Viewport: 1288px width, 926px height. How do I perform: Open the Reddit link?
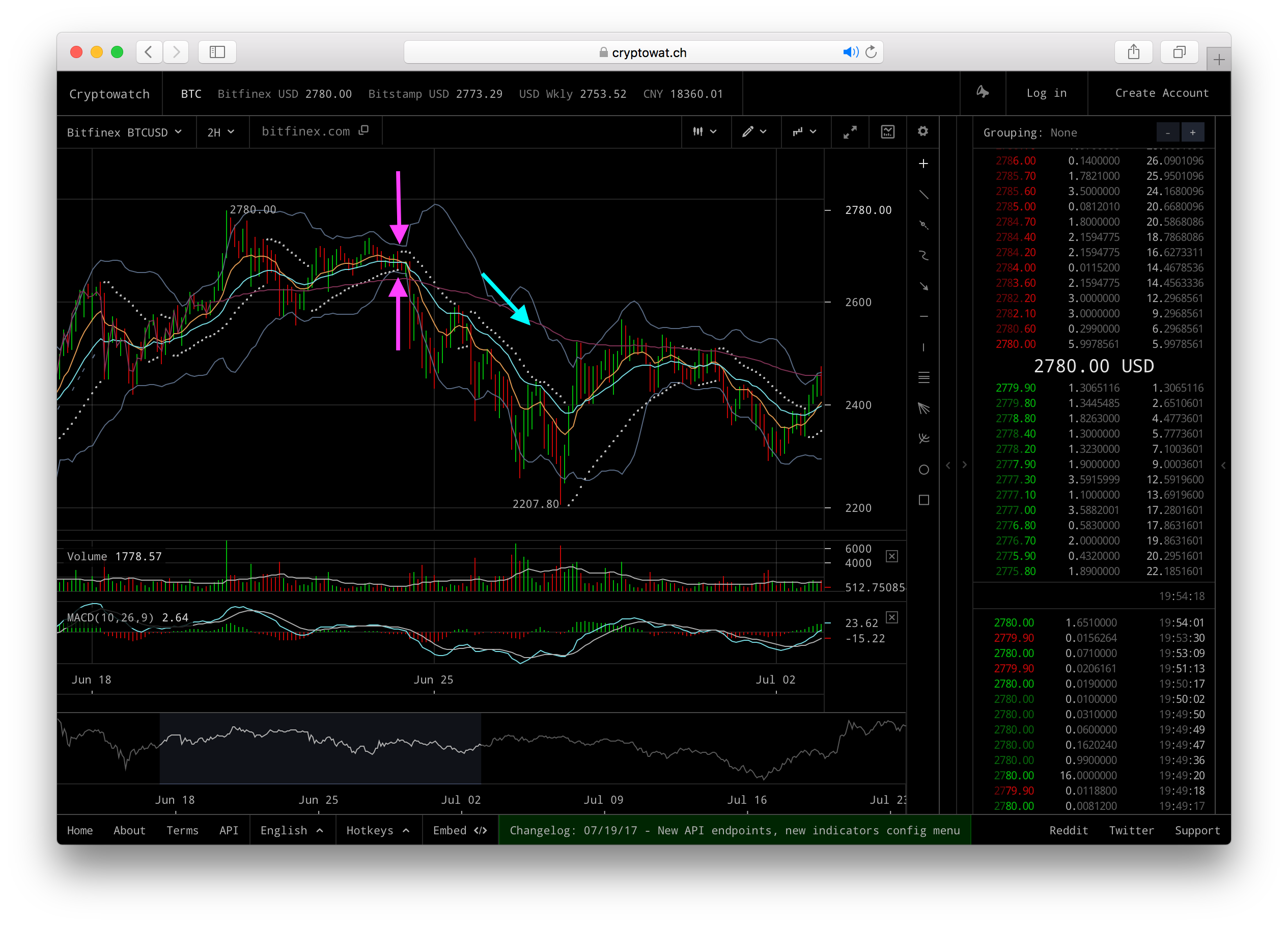[1068, 830]
